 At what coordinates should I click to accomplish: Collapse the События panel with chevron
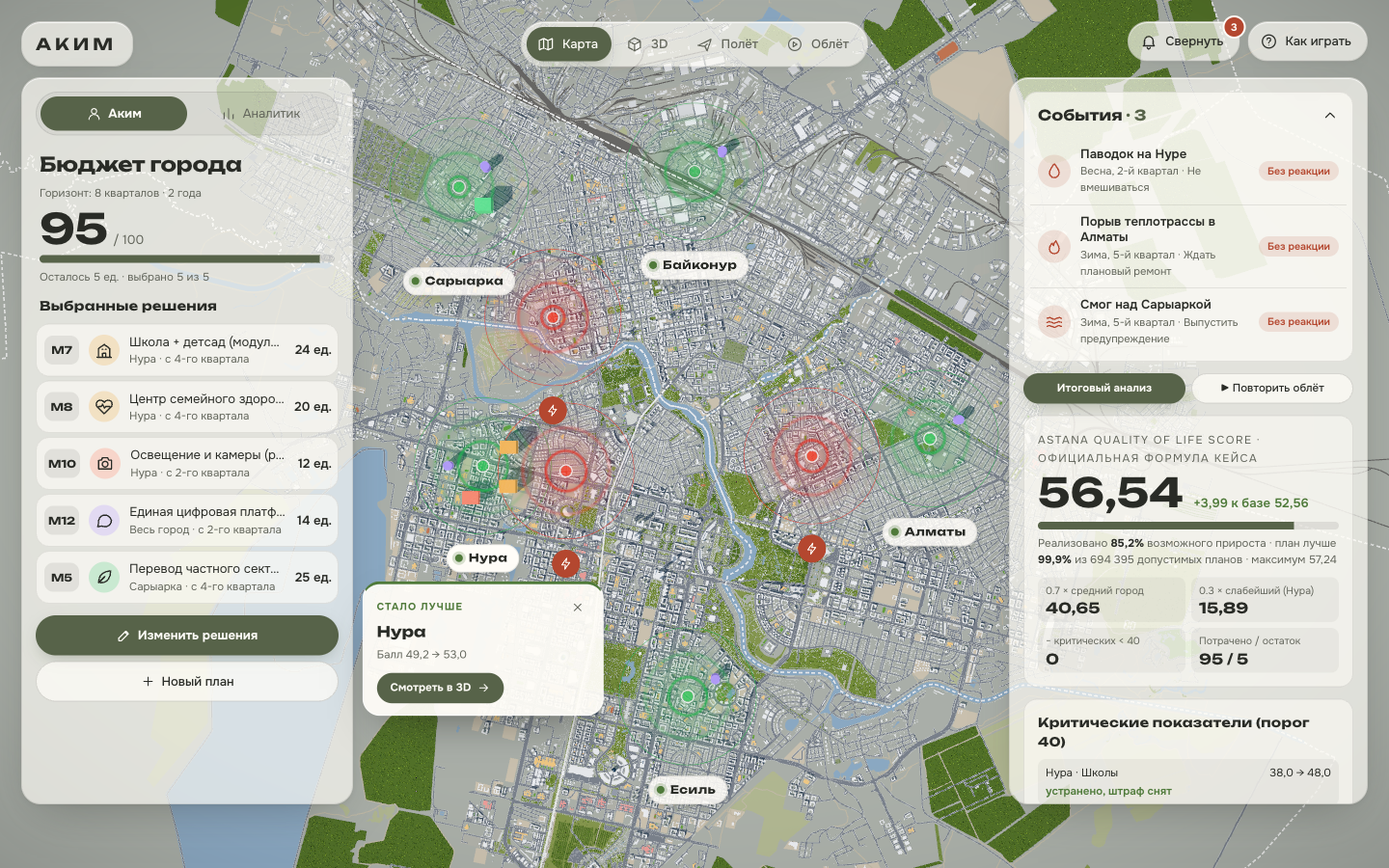tap(1330, 116)
